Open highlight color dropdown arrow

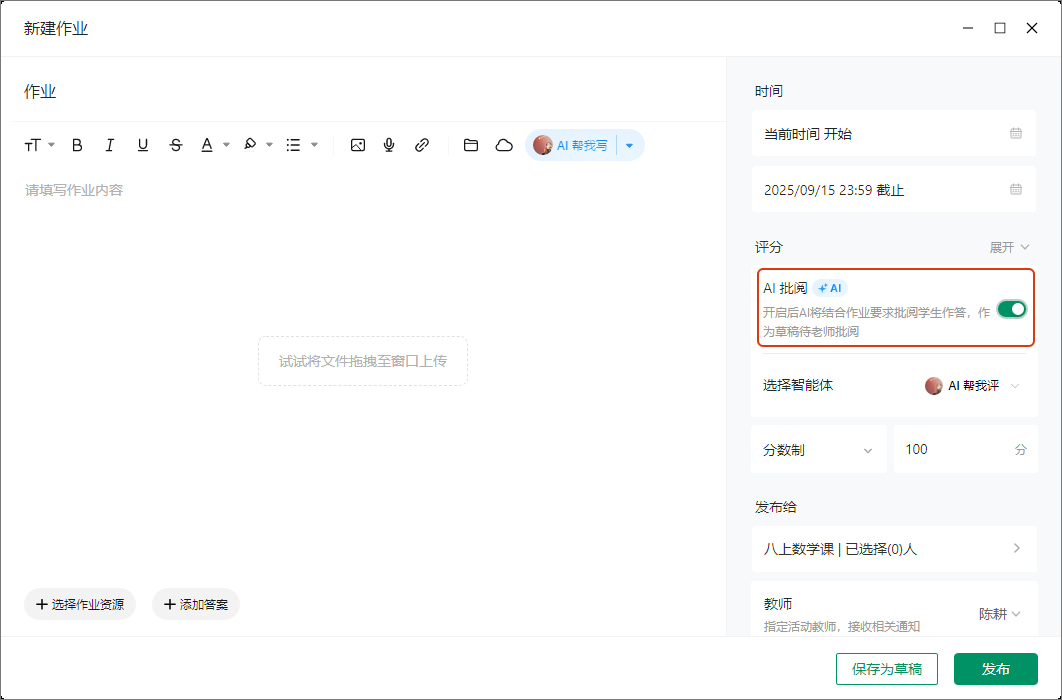coord(270,145)
